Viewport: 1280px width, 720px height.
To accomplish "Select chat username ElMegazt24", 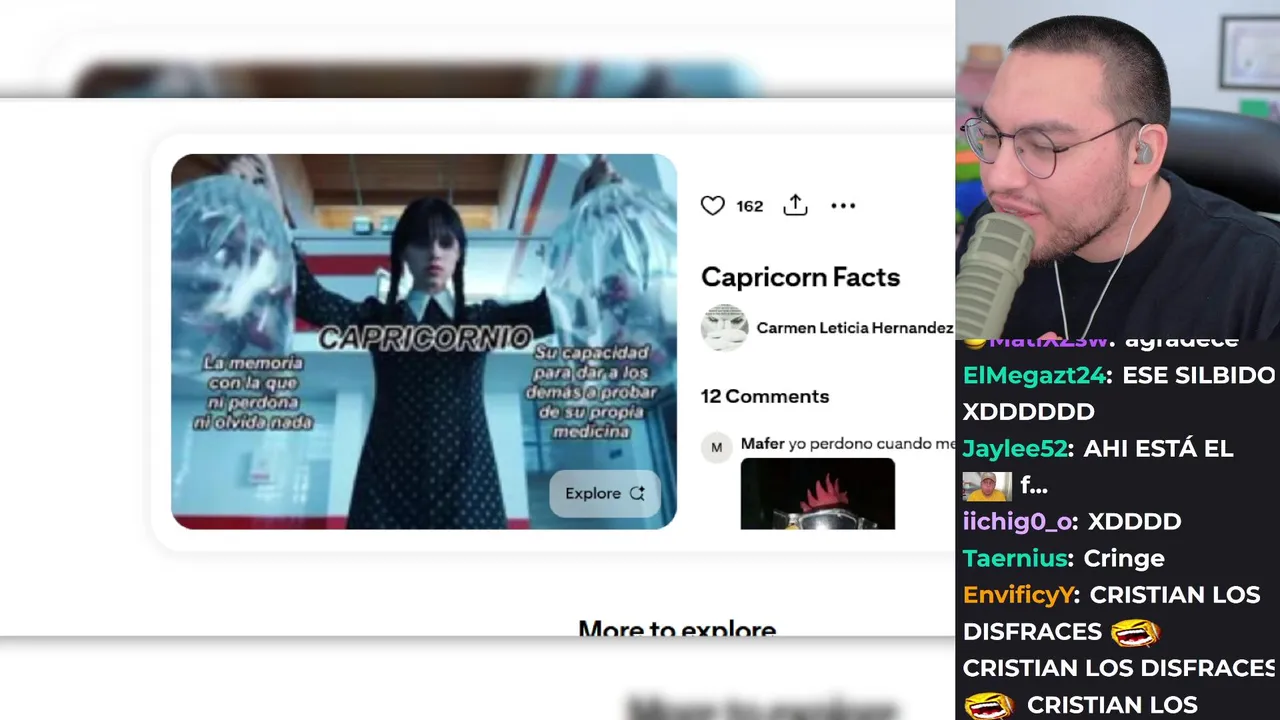I will 1035,375.
